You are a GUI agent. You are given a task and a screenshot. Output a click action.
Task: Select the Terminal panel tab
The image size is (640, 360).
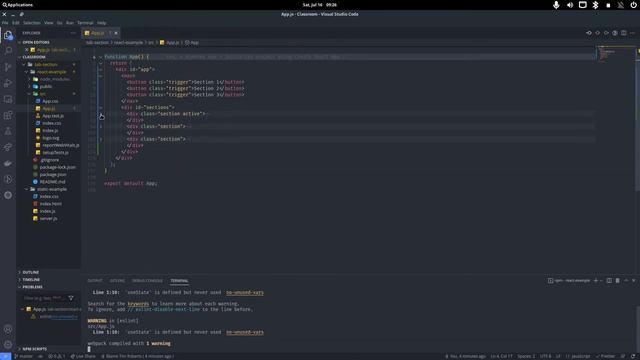(x=179, y=281)
